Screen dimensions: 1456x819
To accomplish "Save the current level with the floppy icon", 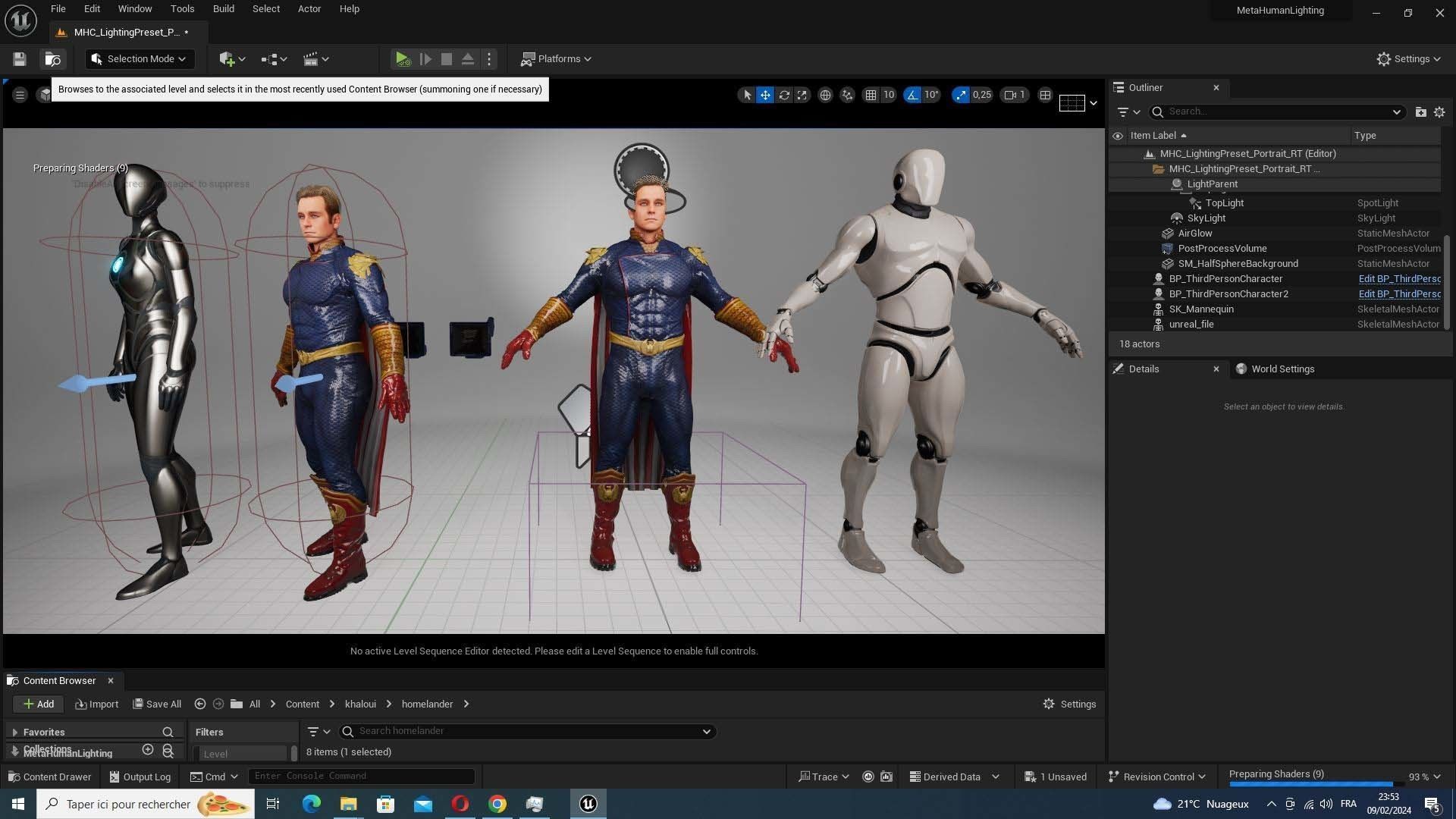I will coord(20,59).
